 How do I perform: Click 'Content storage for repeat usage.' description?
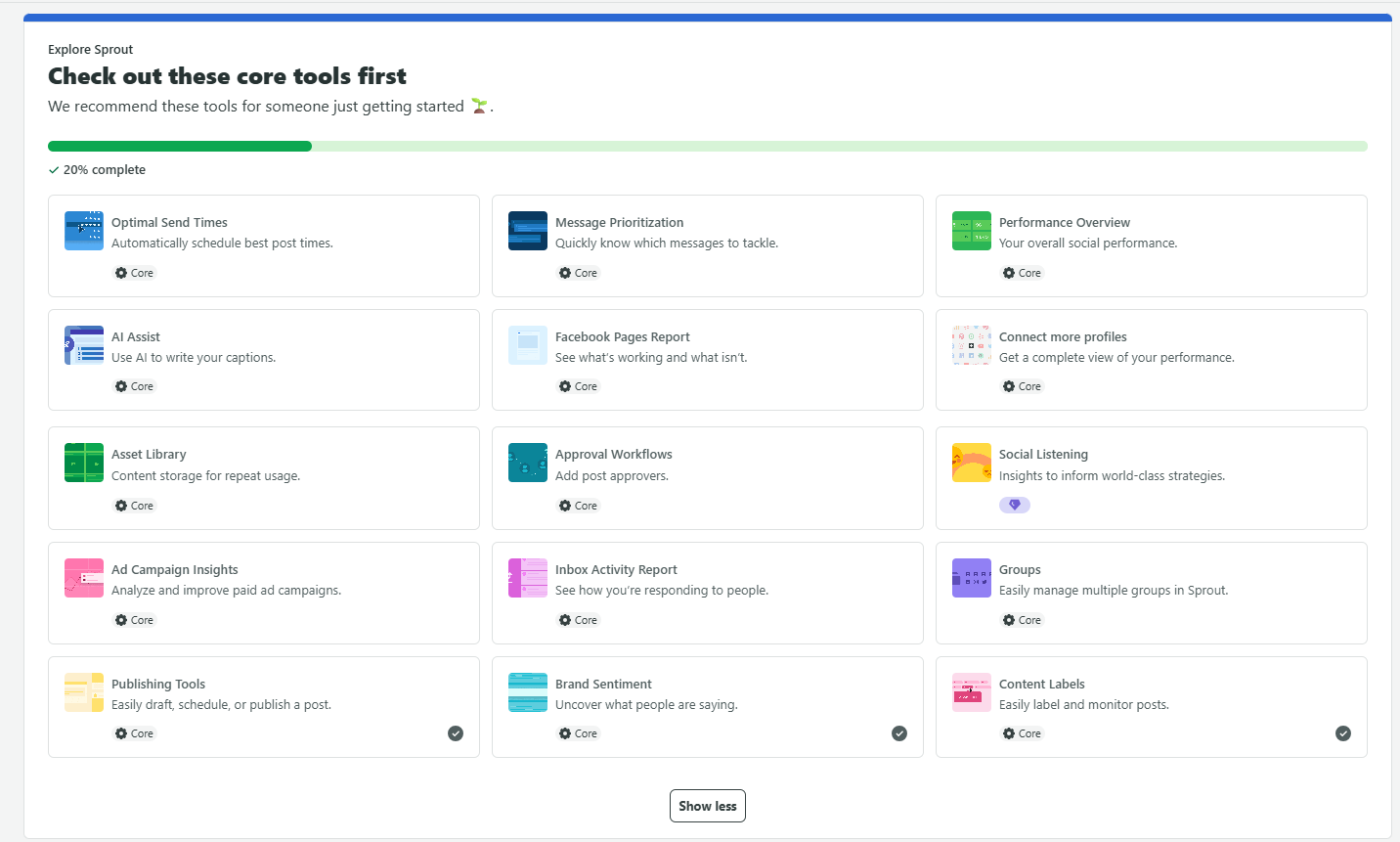point(206,475)
